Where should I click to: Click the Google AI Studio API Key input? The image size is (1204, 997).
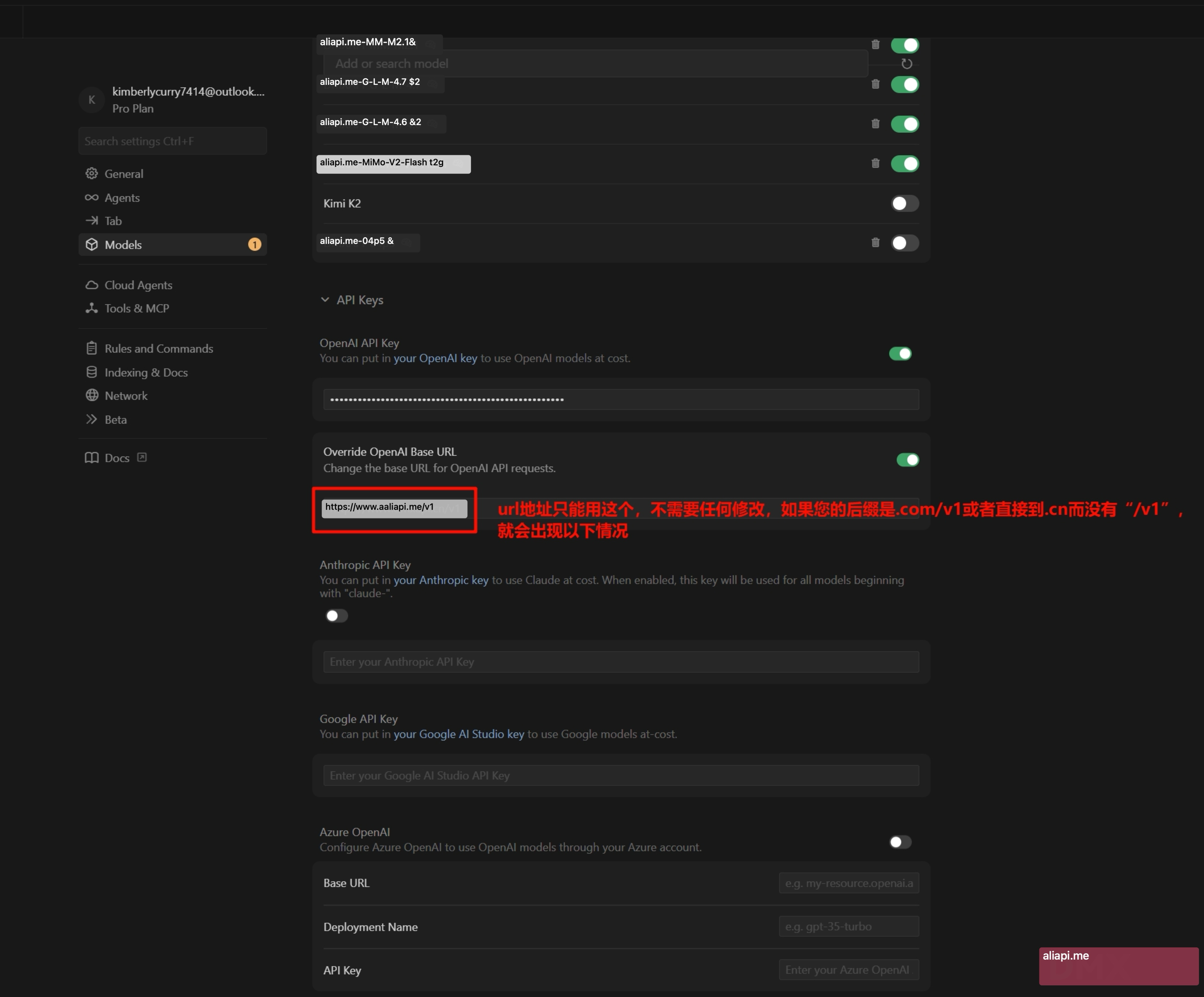[621, 776]
